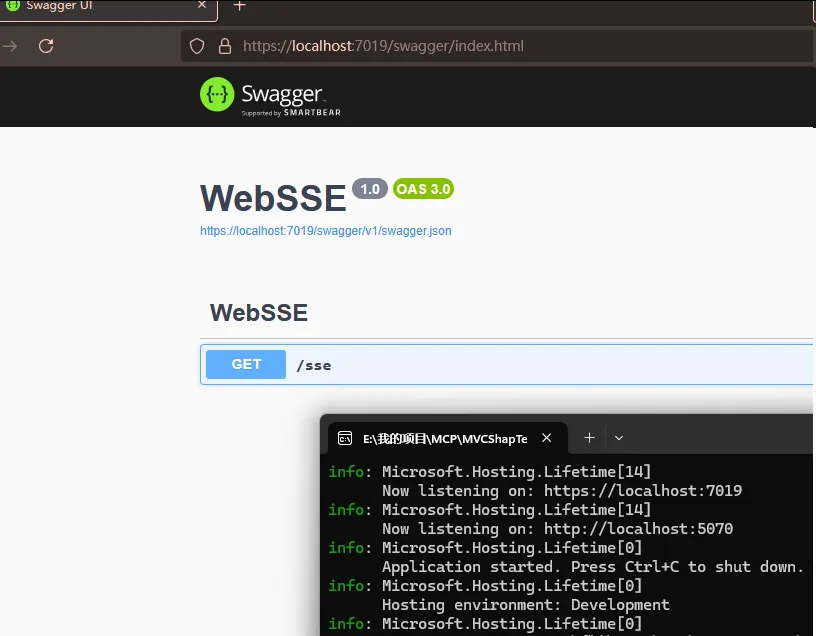
Task: Click the 1.0 version badge
Action: click(x=370, y=189)
